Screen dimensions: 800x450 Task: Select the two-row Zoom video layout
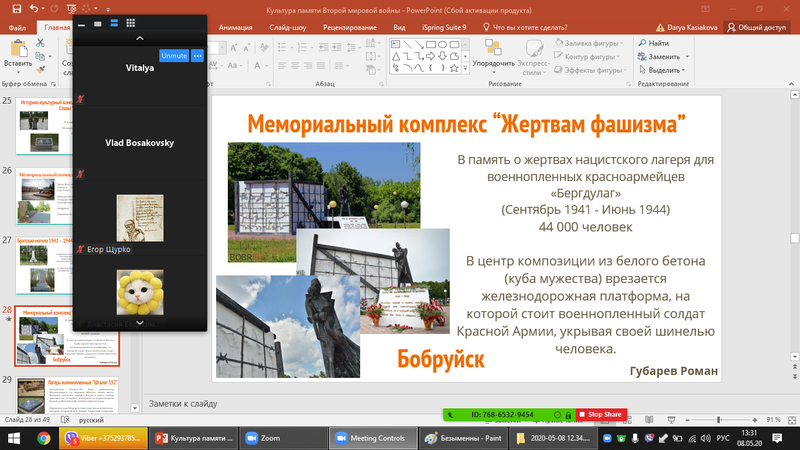[114, 23]
